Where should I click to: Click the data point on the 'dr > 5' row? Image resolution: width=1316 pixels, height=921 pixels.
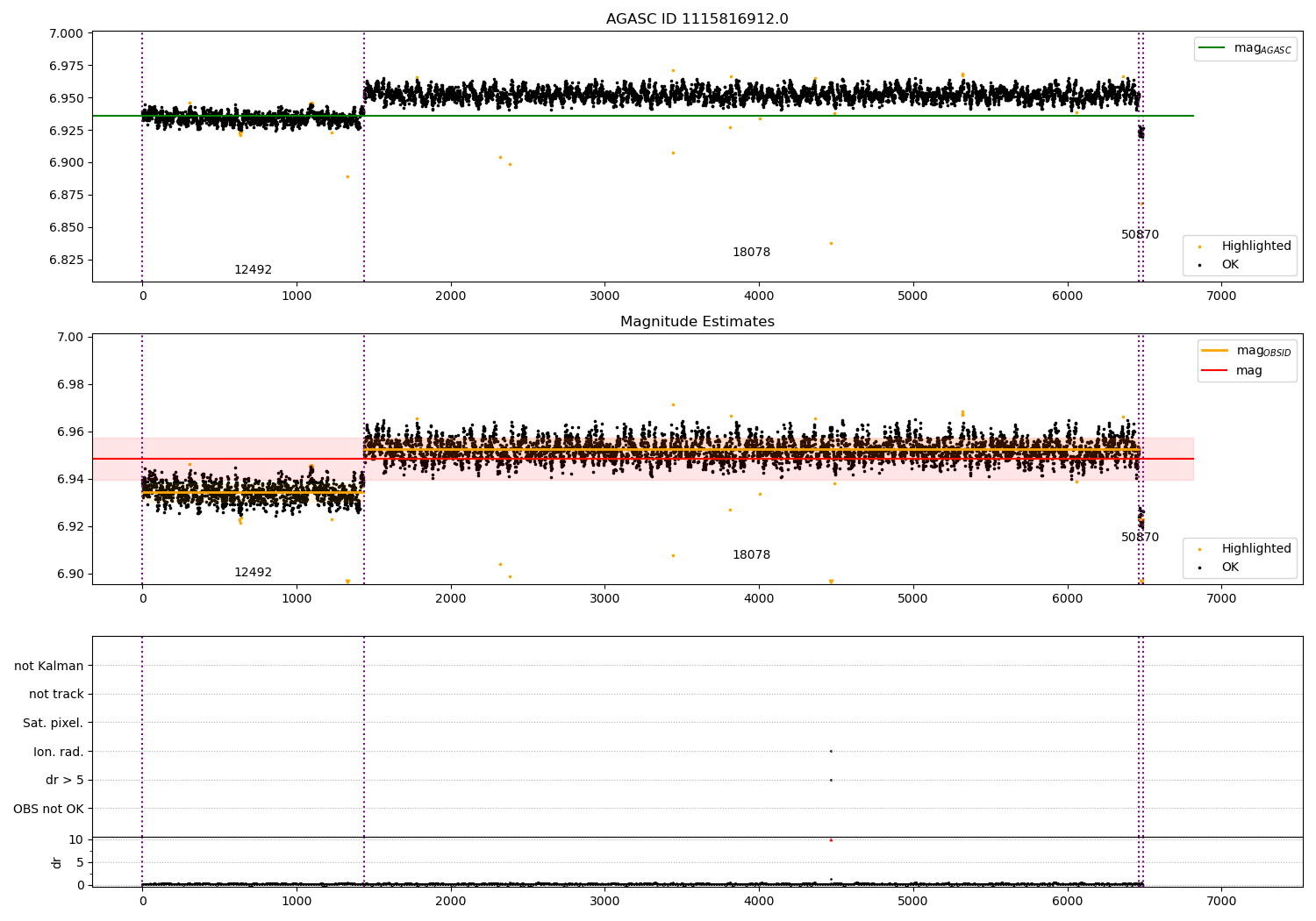(x=831, y=780)
